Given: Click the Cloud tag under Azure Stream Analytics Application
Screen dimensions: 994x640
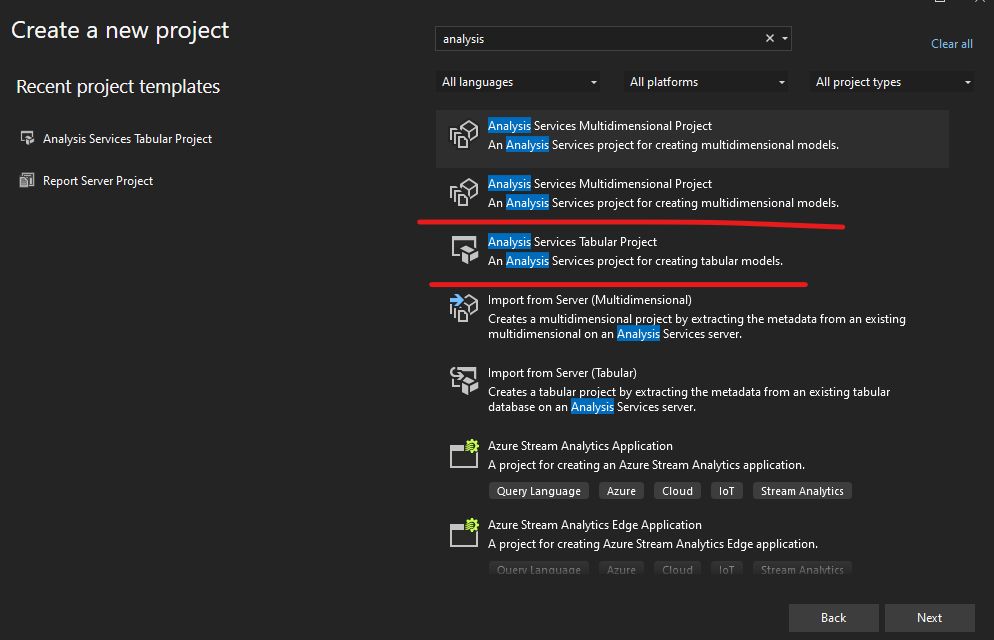Looking at the screenshot, I should (678, 491).
